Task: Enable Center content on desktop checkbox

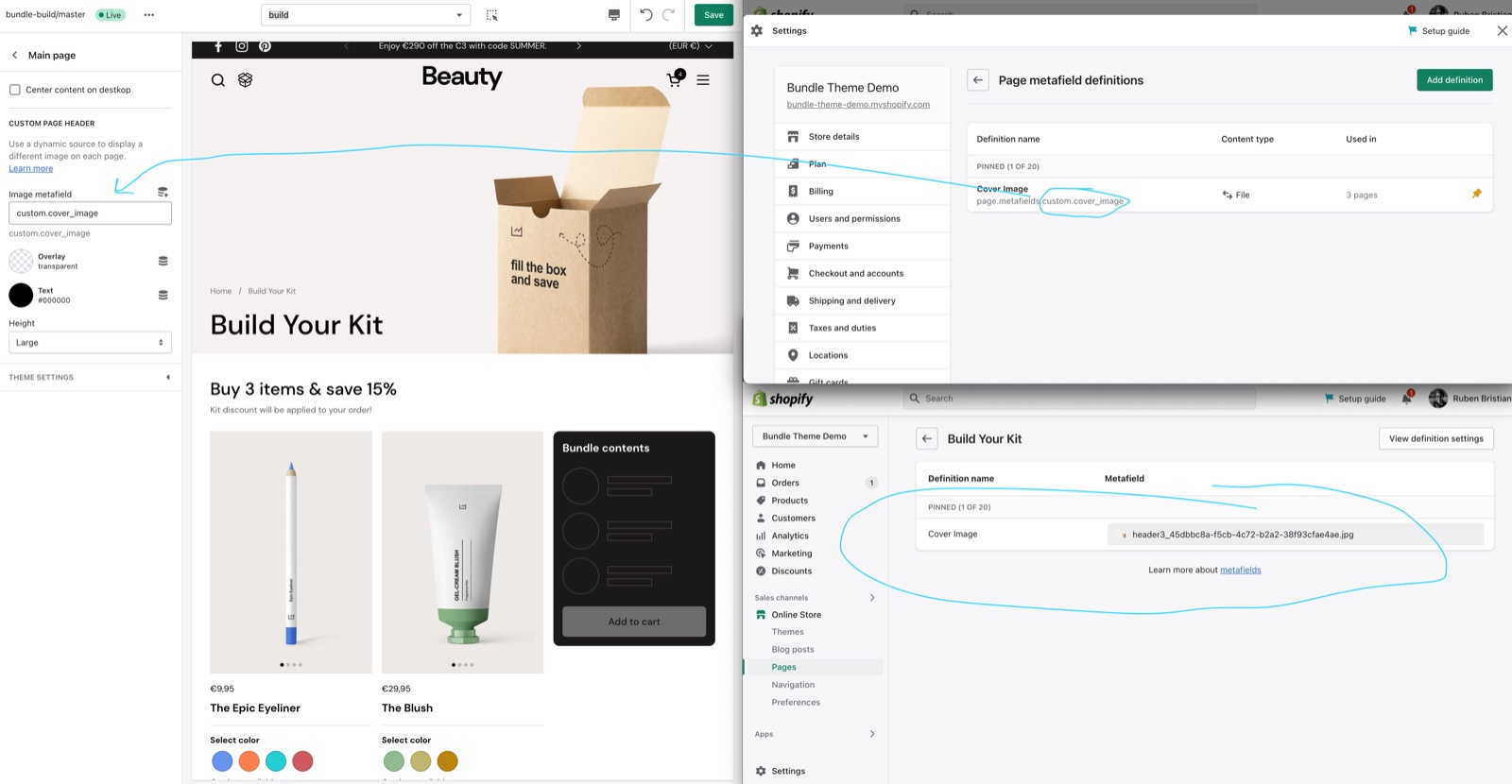Action: coord(15,90)
